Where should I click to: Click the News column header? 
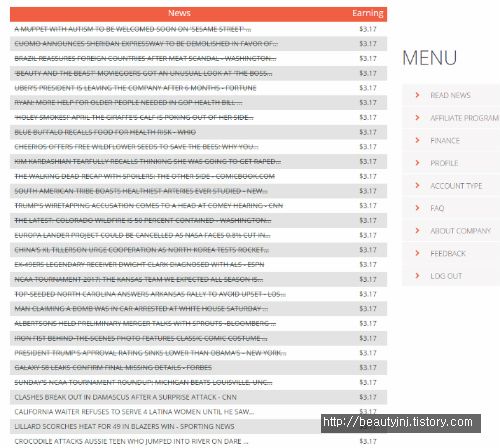[x=179, y=13]
